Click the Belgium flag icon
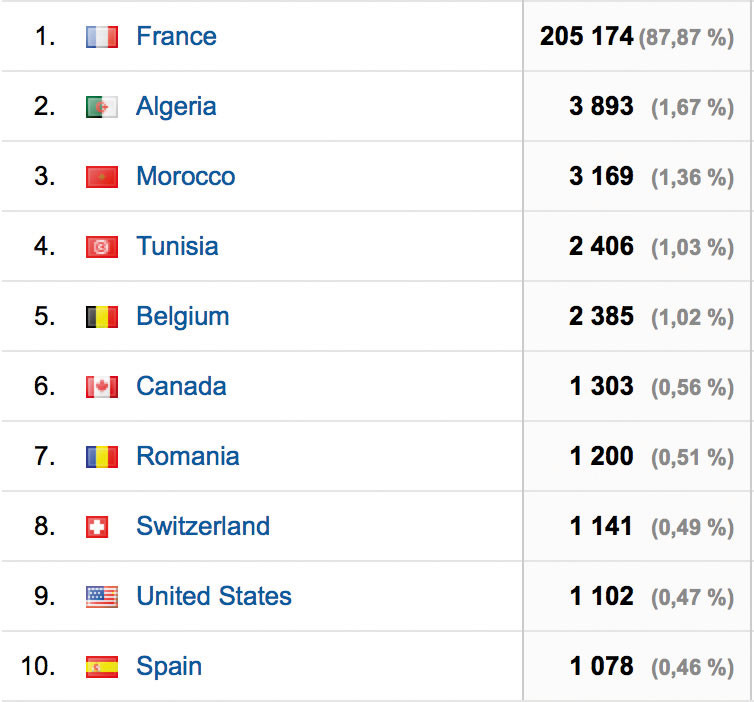754x702 pixels. 102,317
